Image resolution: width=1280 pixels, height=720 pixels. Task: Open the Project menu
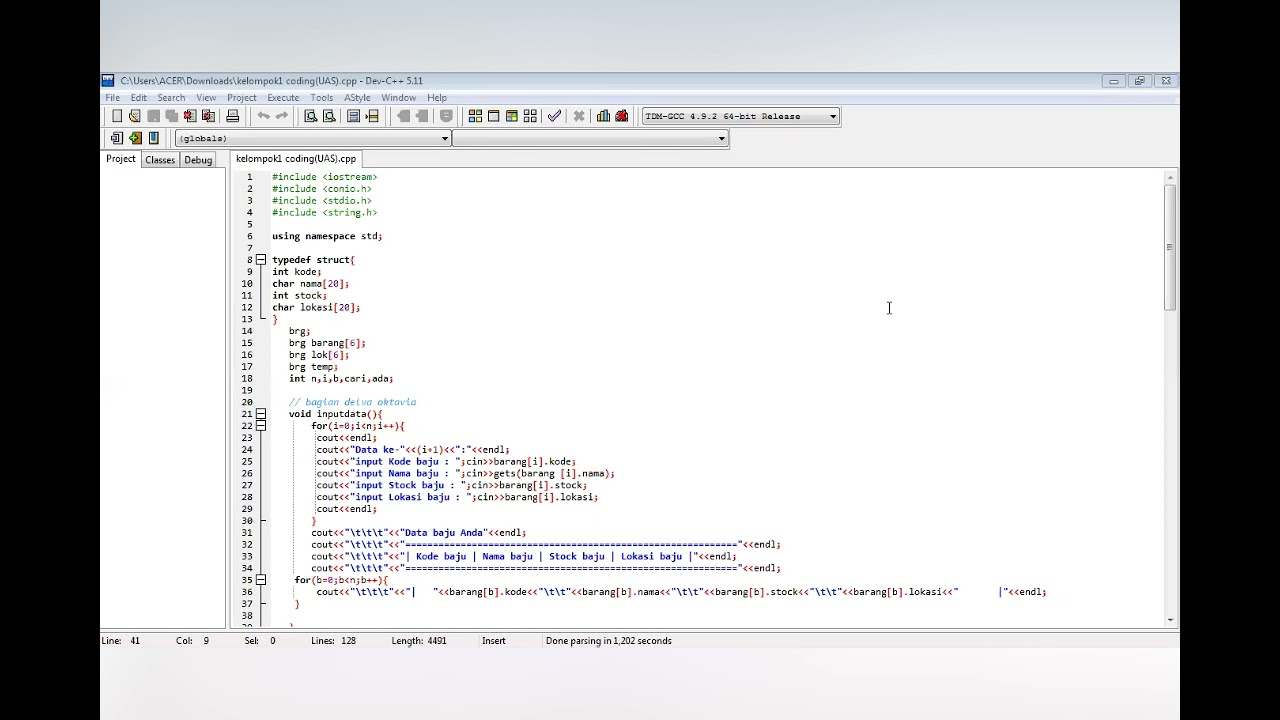point(242,98)
